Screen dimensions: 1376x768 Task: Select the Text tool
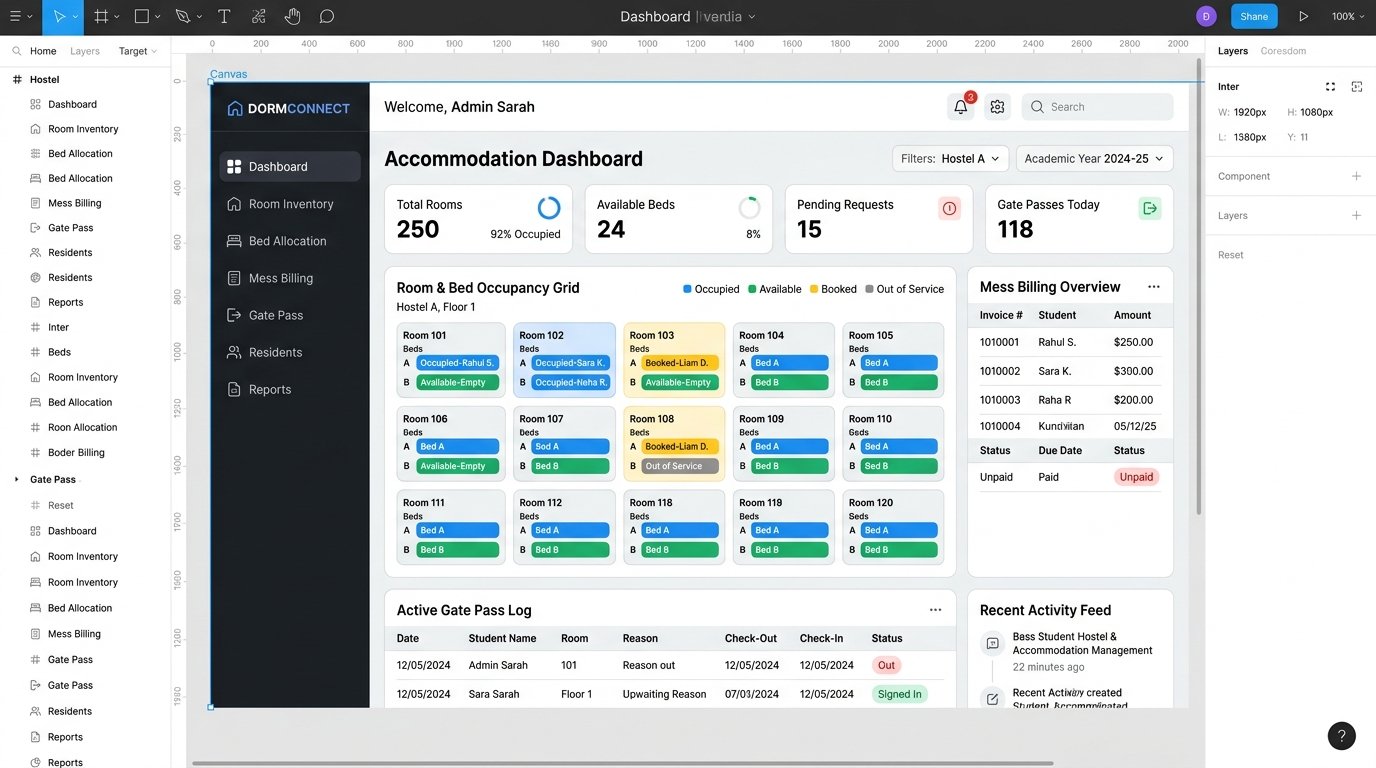tap(224, 17)
